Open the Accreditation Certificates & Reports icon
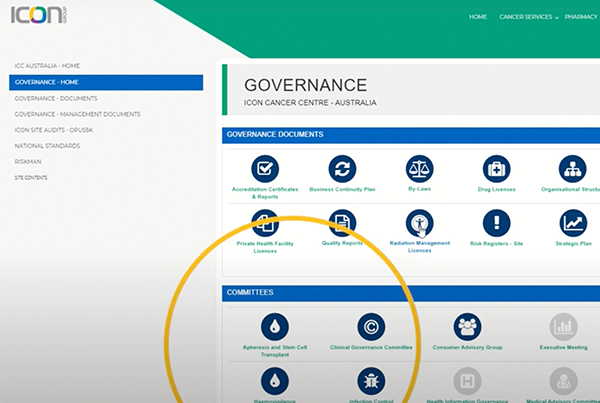Screen dimensions: 600x403 coord(265,169)
